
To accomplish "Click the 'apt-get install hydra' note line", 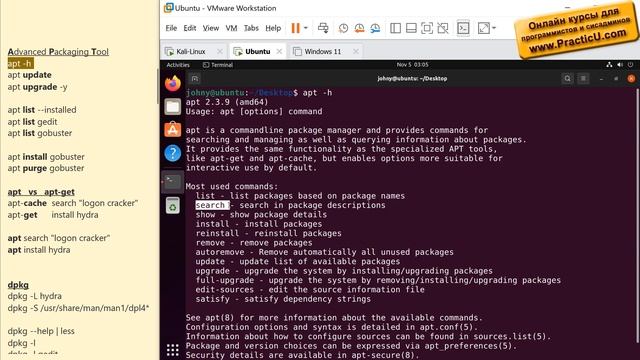I will tap(53, 215).
